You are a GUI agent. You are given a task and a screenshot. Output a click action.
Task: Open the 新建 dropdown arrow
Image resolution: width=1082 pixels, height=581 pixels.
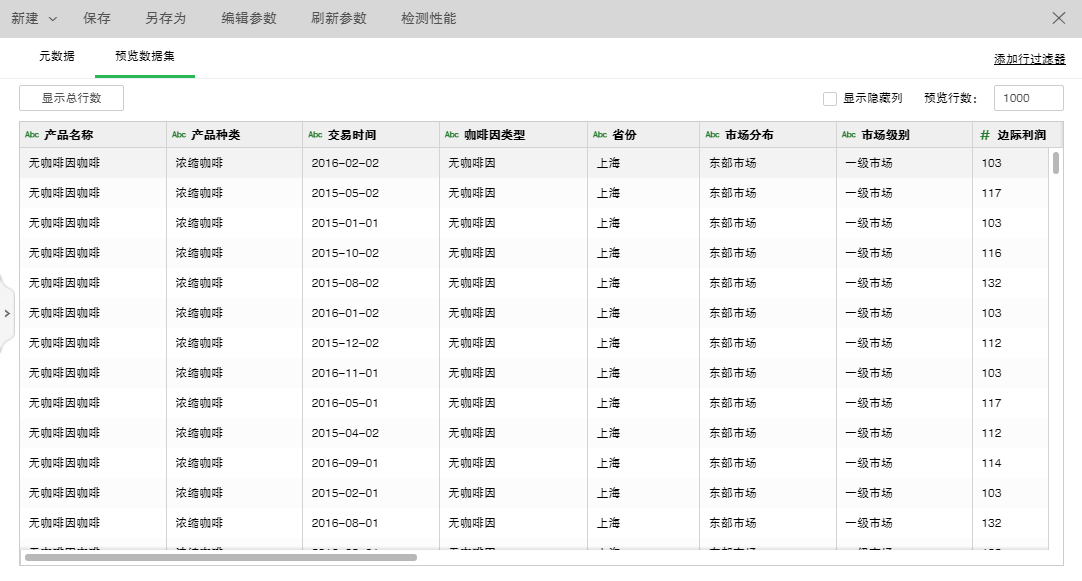pyautogui.click(x=53, y=19)
